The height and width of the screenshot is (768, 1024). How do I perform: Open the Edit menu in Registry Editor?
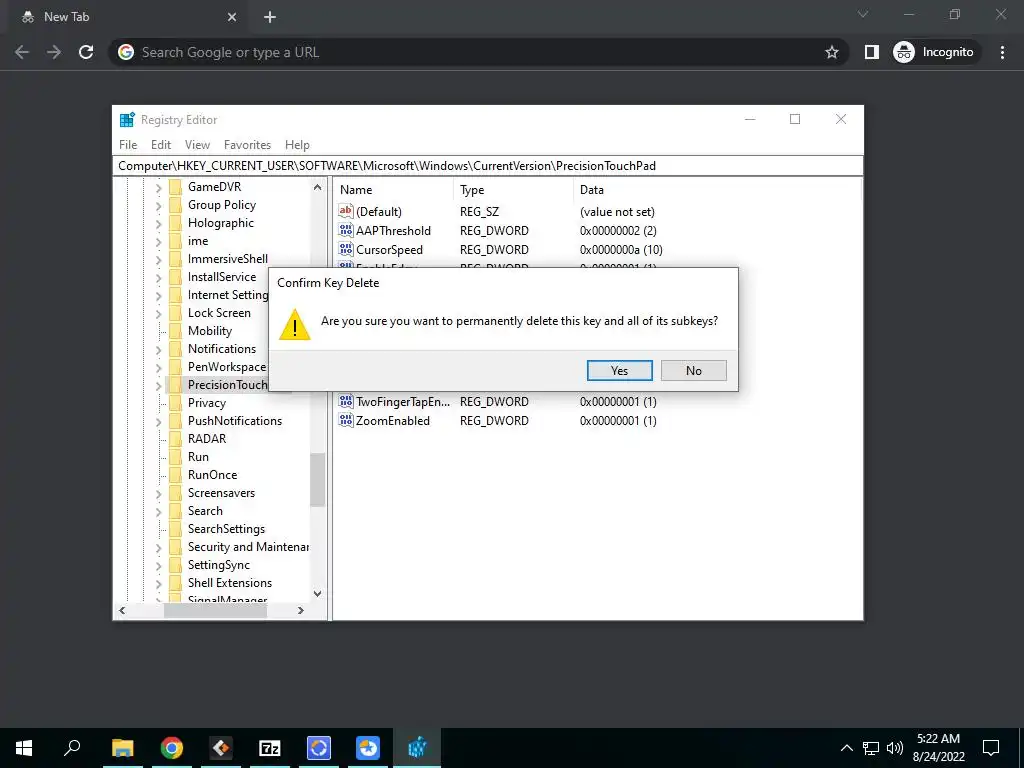click(x=161, y=145)
